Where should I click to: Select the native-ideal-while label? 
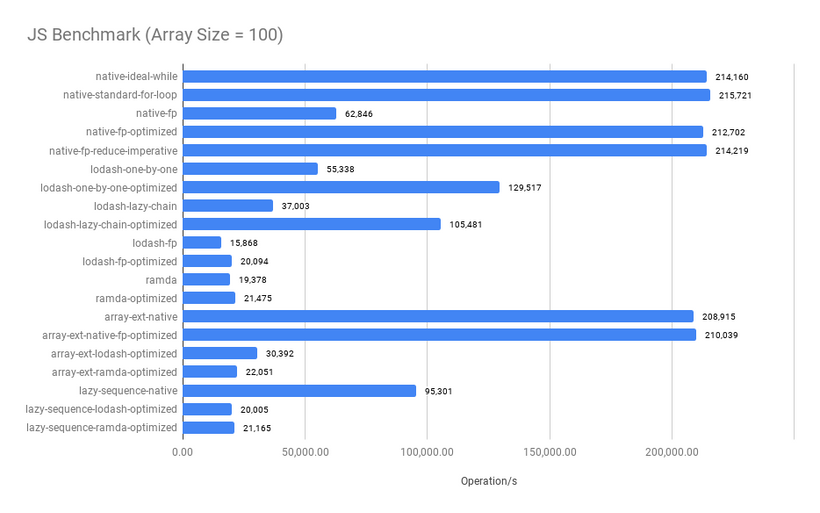tap(136, 76)
